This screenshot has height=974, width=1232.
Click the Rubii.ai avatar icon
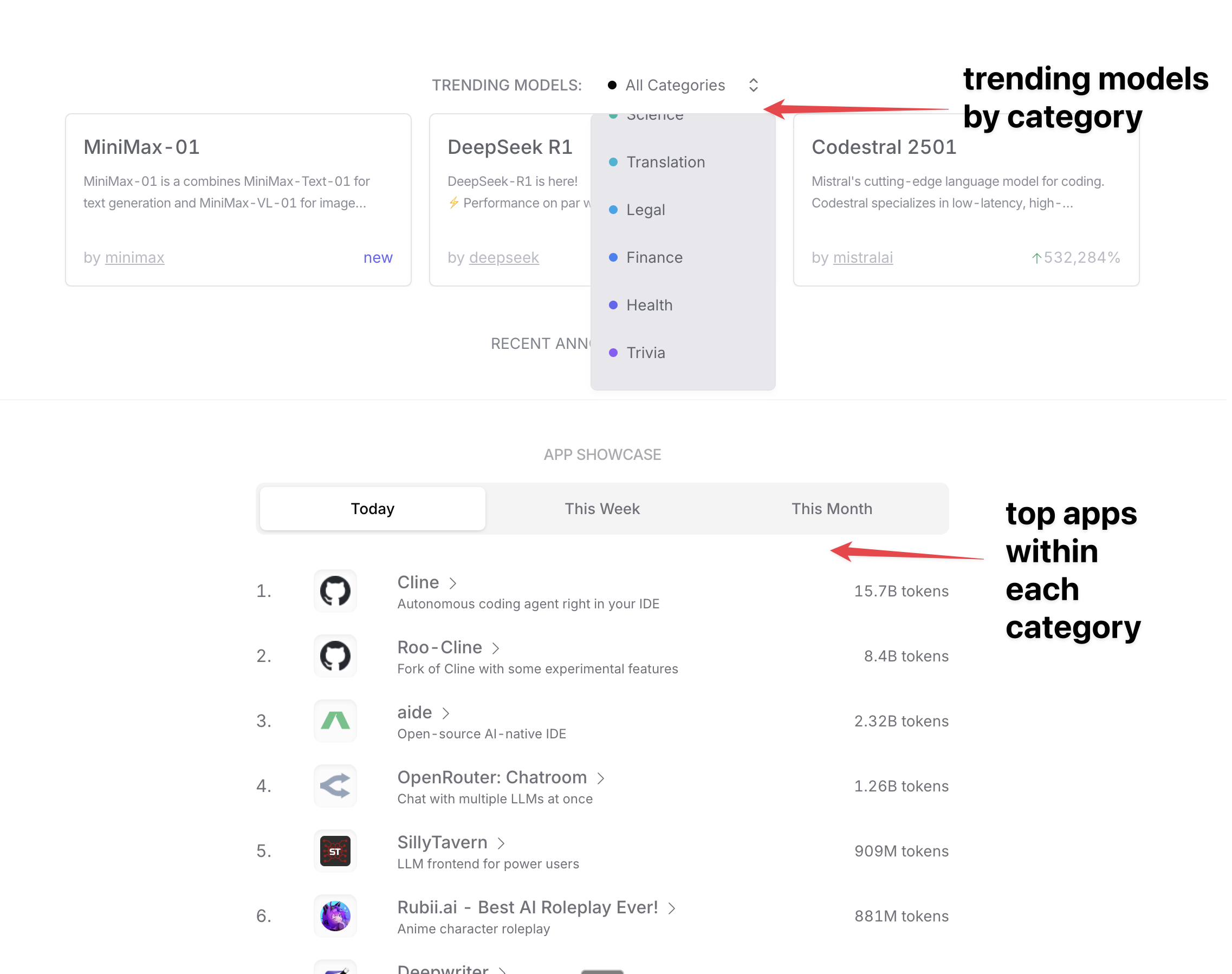point(335,916)
